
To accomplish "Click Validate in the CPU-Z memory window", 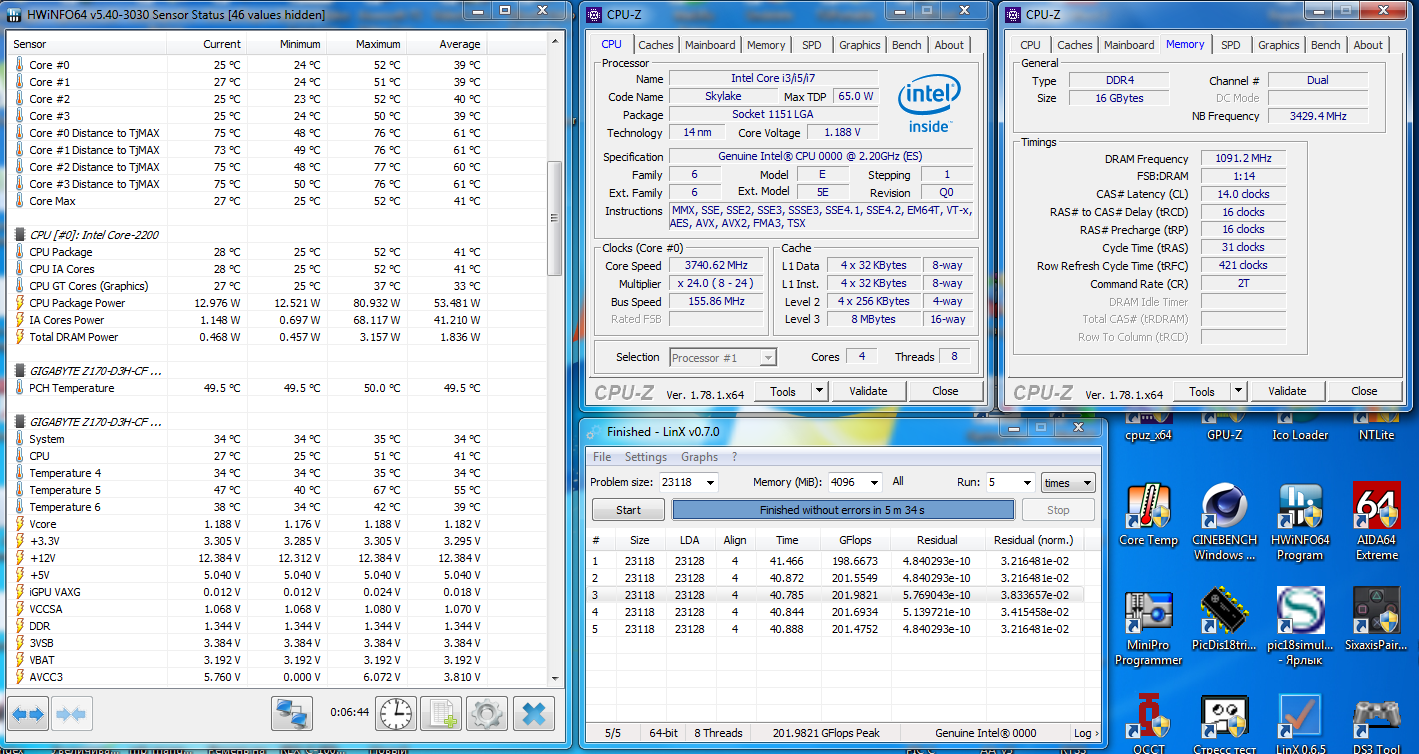I will (x=1287, y=391).
